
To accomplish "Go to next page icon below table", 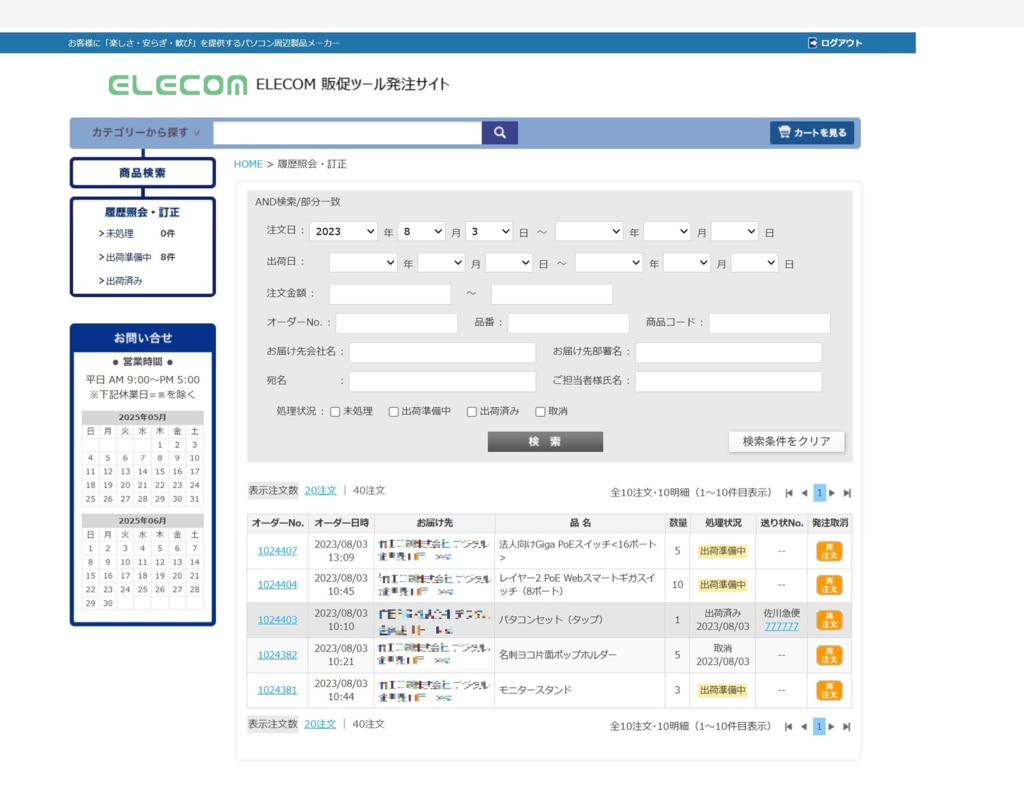I will (831, 727).
